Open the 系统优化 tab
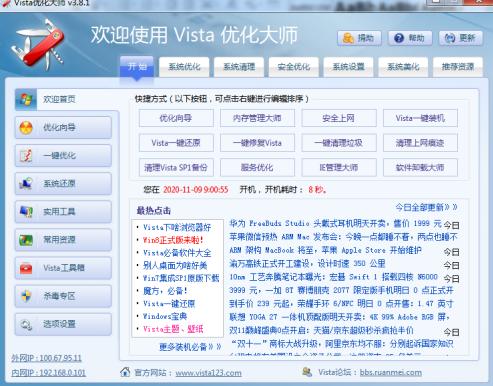This screenshot has height=386, width=493. (184, 67)
